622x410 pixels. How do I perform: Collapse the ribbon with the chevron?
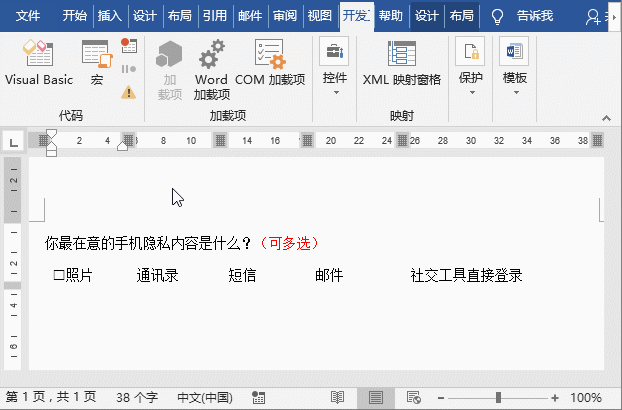606,118
